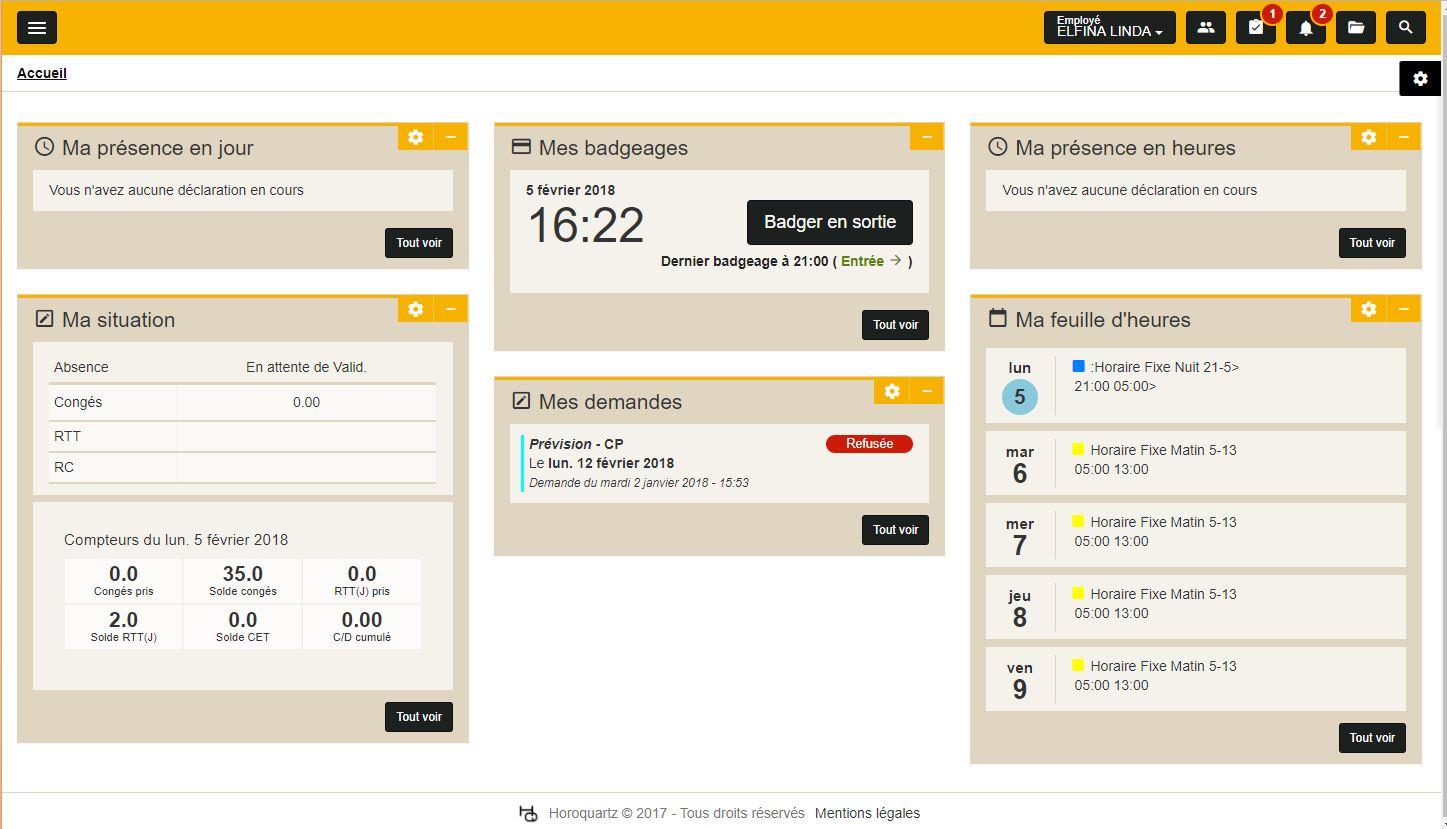
Task: Open settings gear of 'Mes demandes' widget
Action: coord(891,391)
